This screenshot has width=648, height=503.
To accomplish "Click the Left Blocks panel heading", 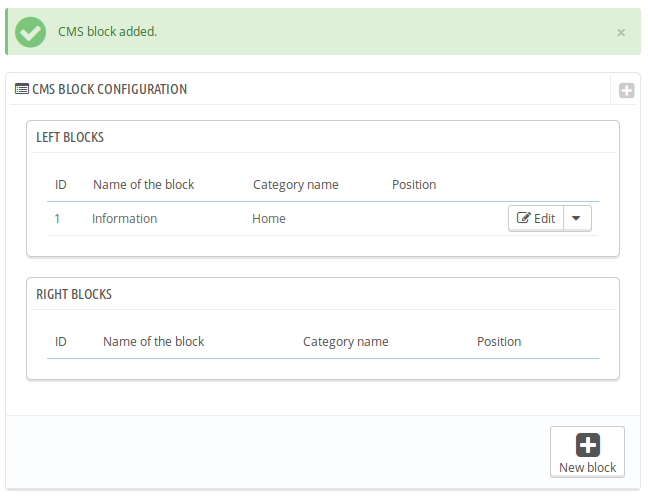I will [x=70, y=137].
